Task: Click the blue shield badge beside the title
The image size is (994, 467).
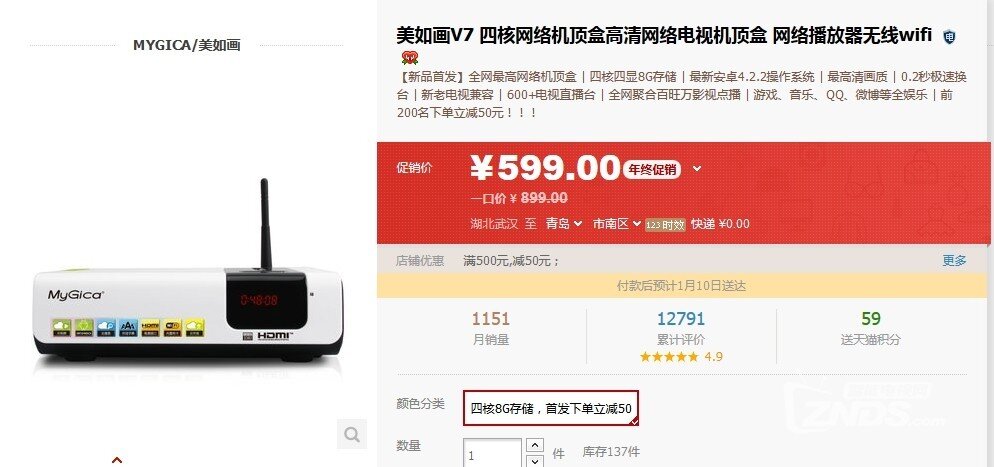Action: [949, 37]
